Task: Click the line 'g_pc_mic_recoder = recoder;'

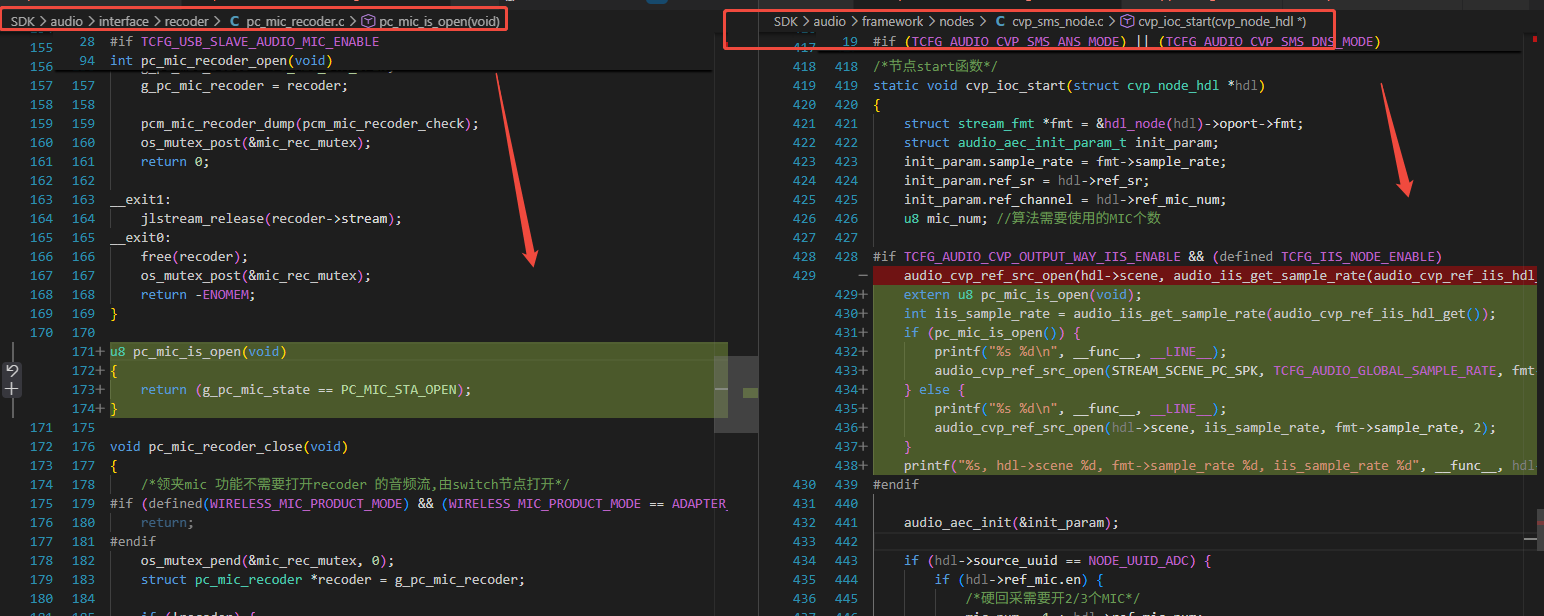Action: pos(244,85)
